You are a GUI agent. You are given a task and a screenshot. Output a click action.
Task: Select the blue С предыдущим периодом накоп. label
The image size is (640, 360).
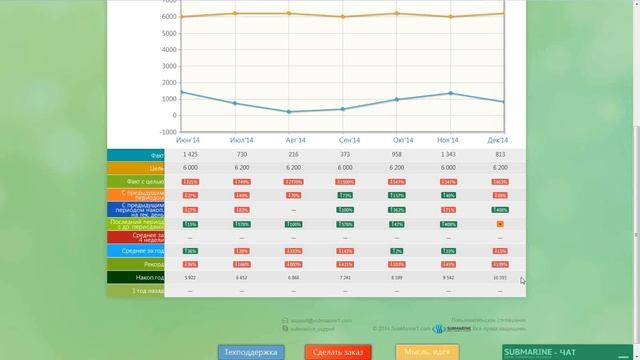136,209
